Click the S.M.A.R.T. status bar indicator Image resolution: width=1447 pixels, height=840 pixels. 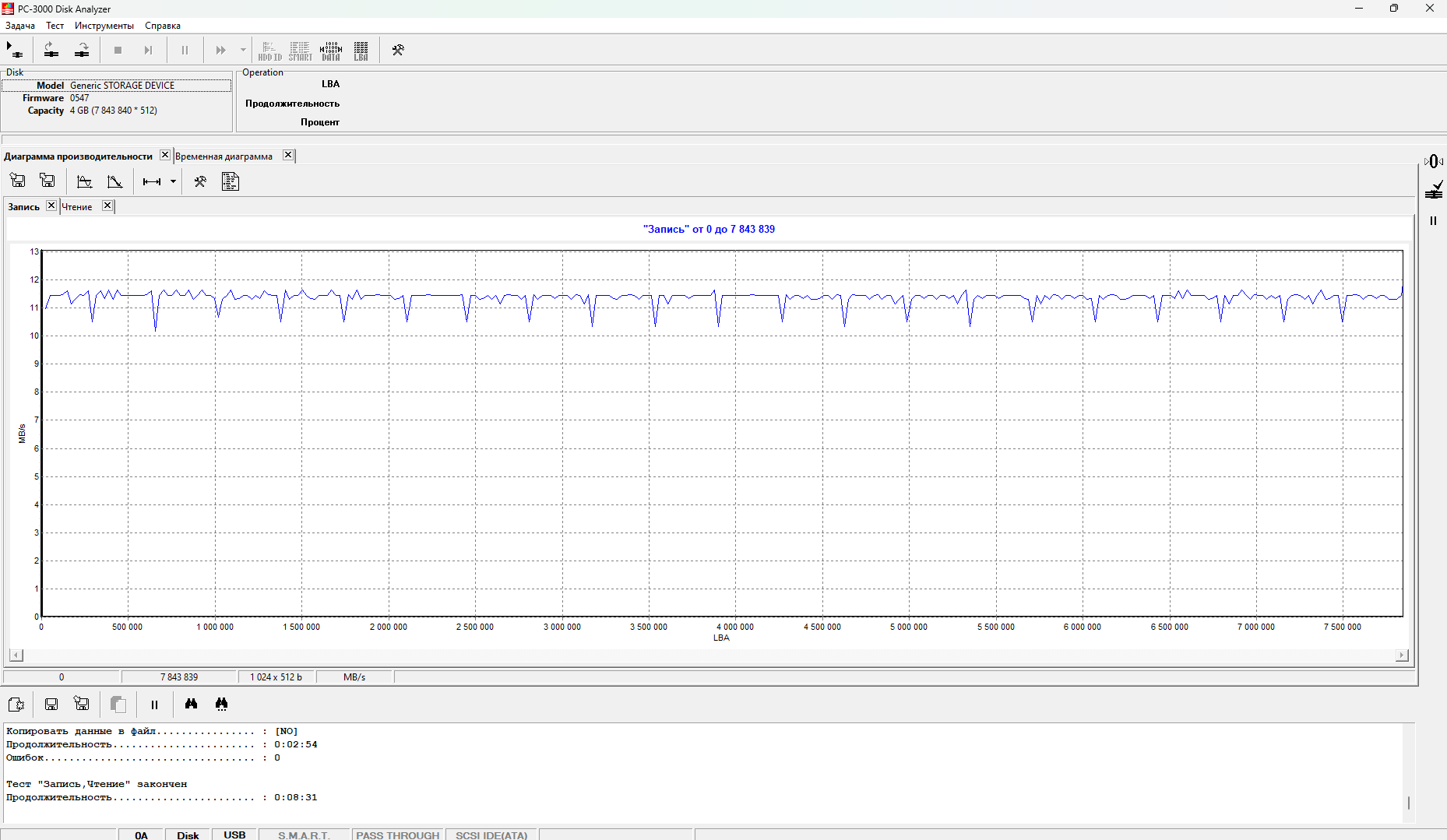pyautogui.click(x=305, y=835)
